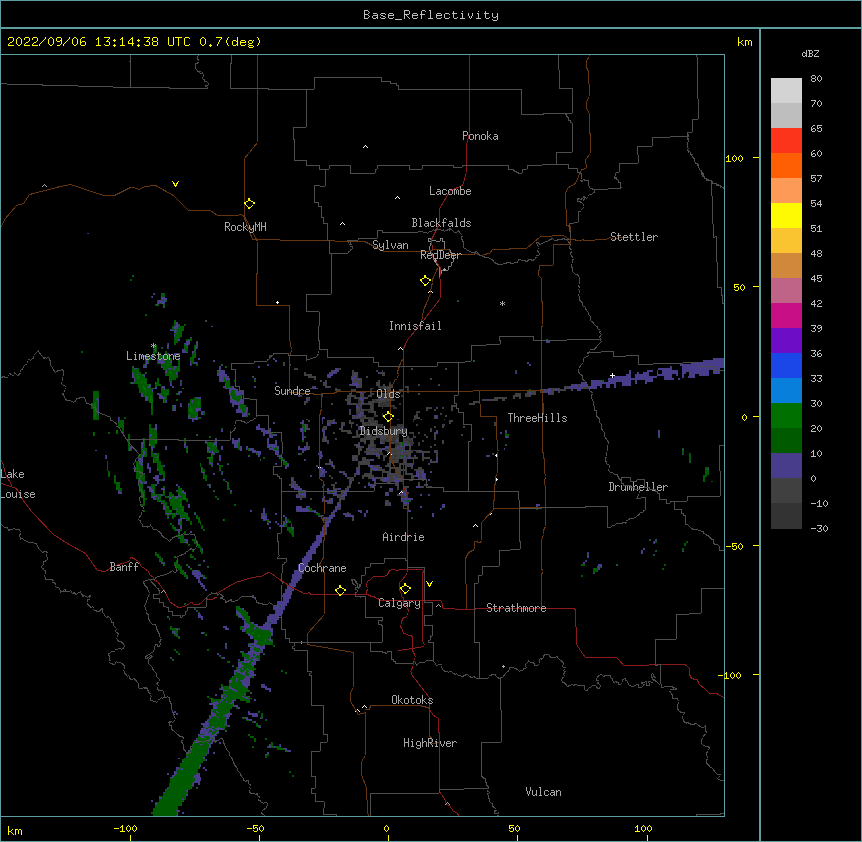Viewport: 862px width, 842px height.
Task: Click the grey 70 dBZ color swatch
Action: pos(786,115)
